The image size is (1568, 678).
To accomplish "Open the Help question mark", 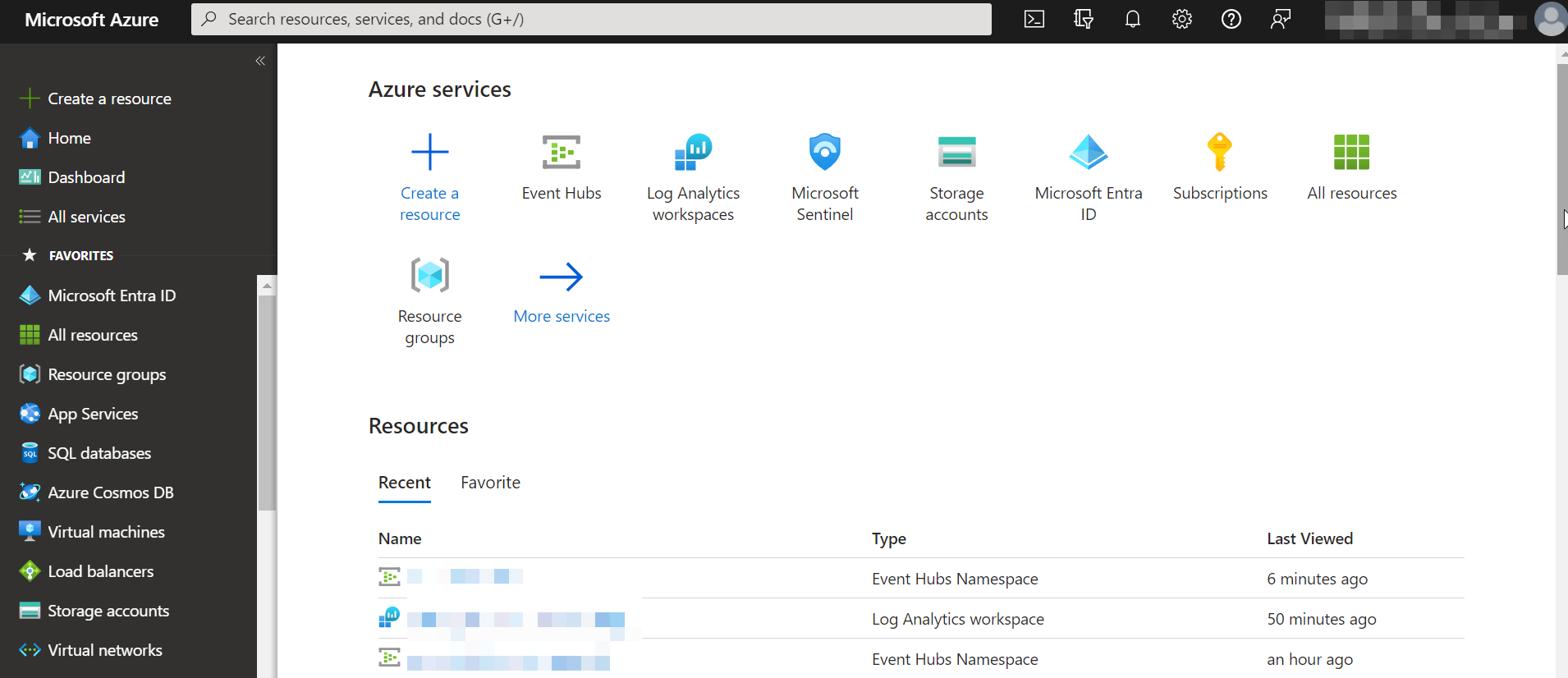I will coord(1231,19).
